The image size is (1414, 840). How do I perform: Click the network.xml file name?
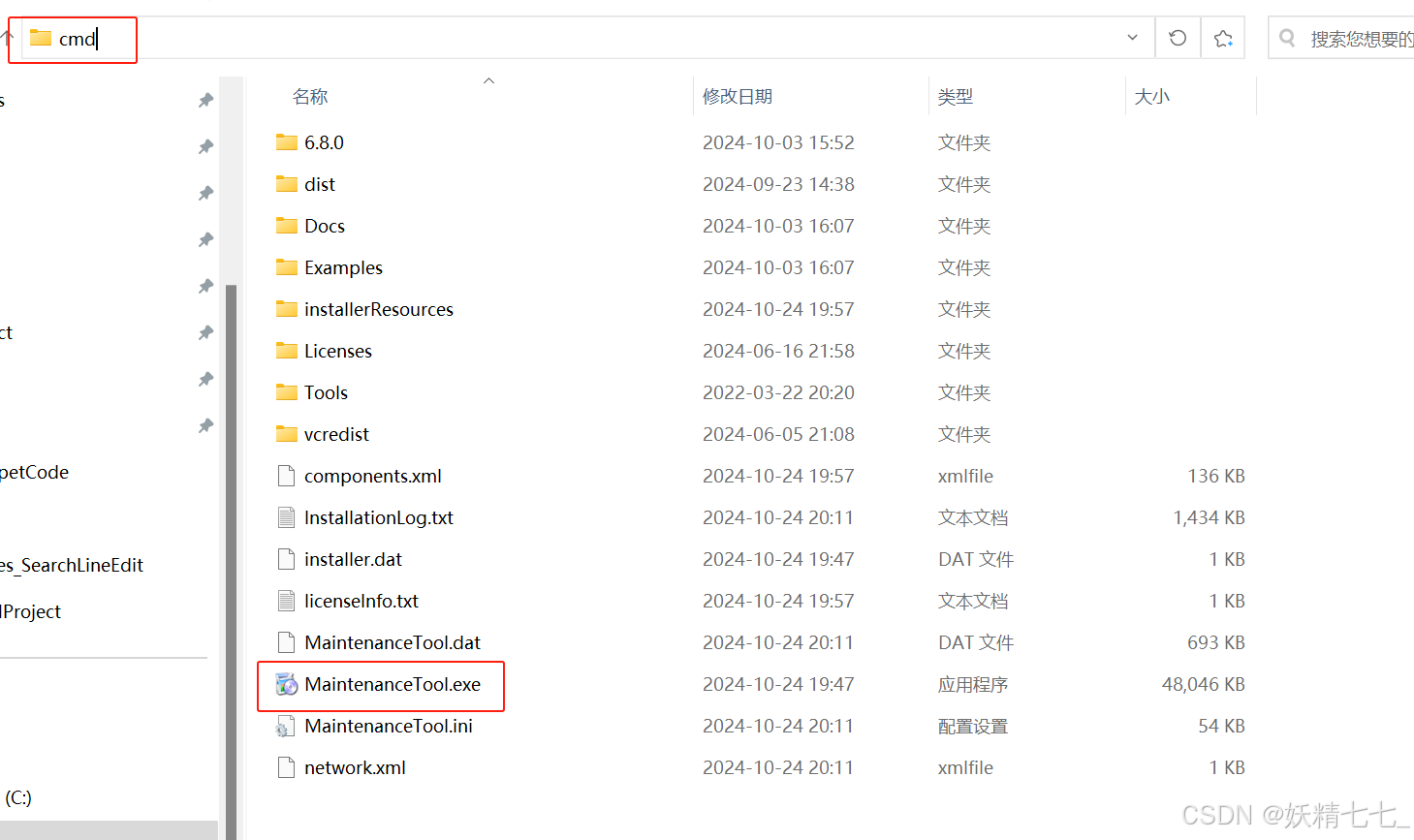click(355, 767)
